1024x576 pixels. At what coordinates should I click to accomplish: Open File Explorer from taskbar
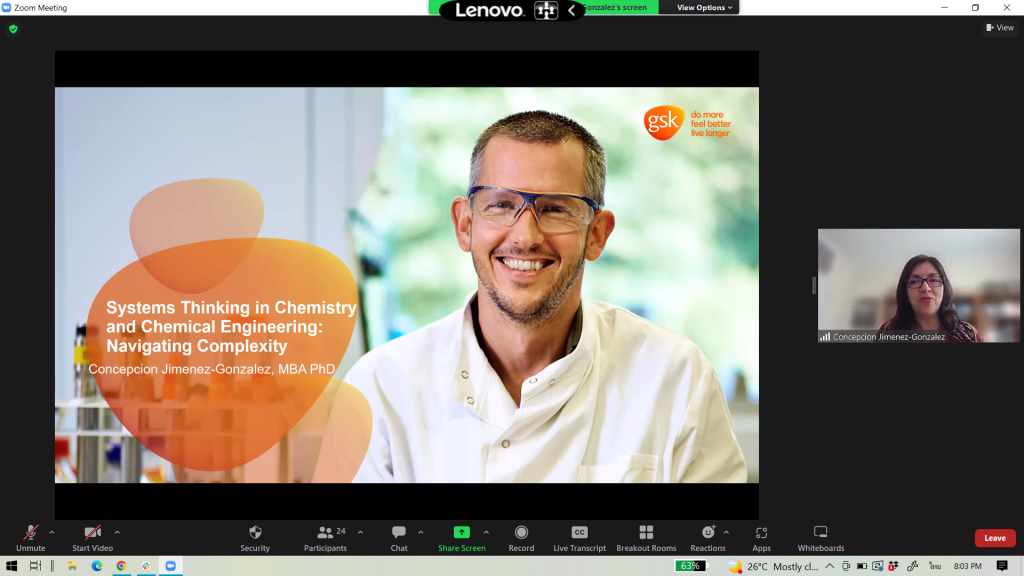tap(72, 566)
